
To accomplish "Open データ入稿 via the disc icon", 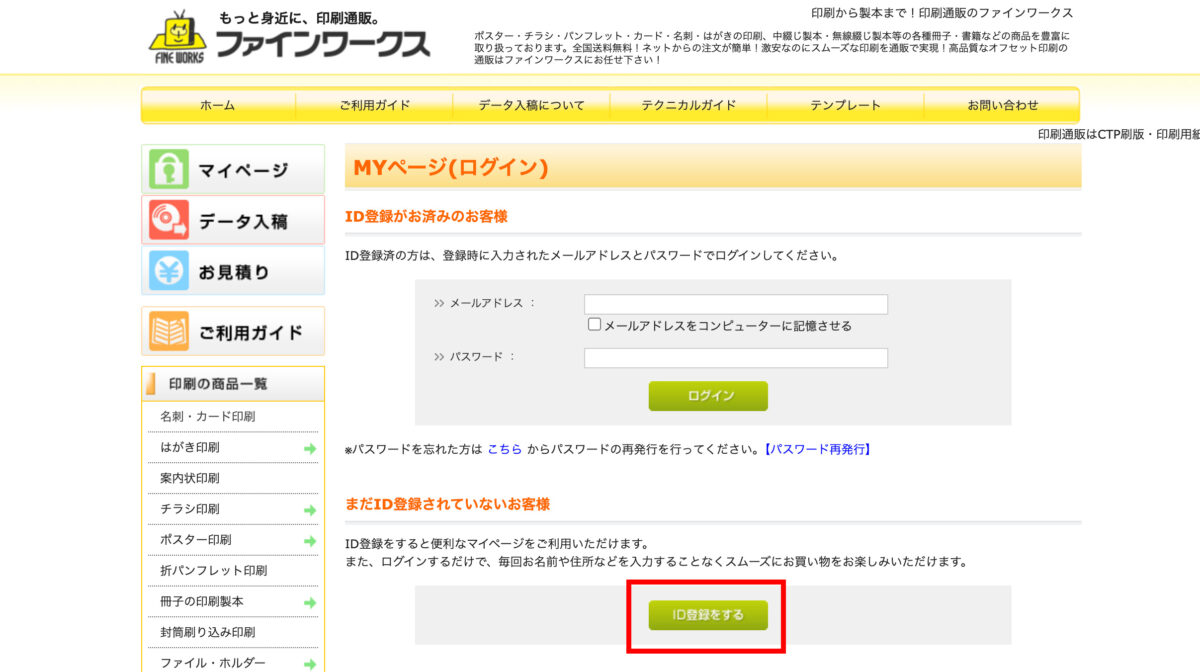I will pos(169,220).
